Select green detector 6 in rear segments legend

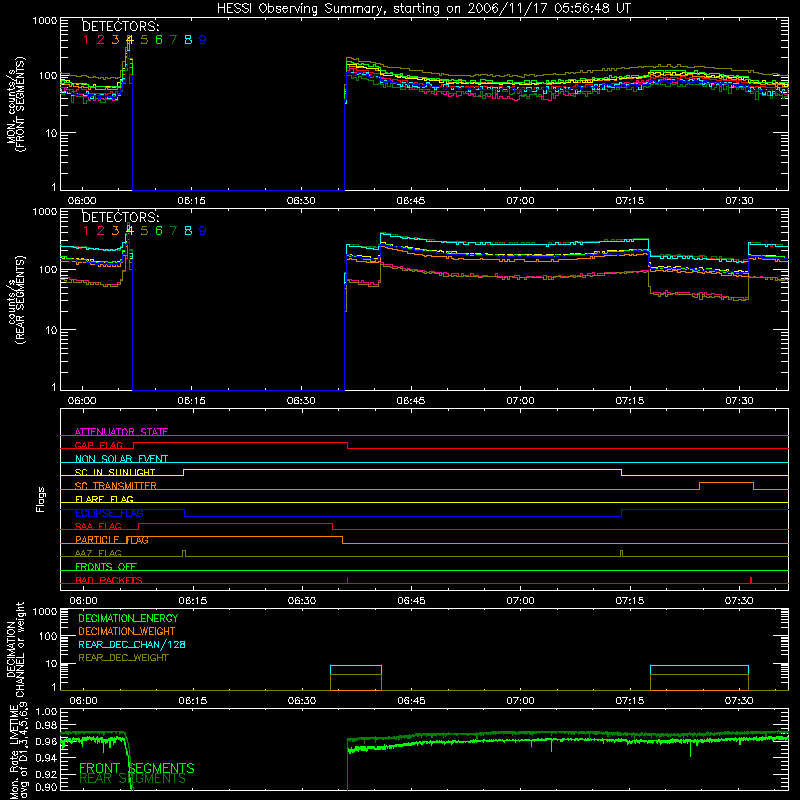click(x=159, y=231)
